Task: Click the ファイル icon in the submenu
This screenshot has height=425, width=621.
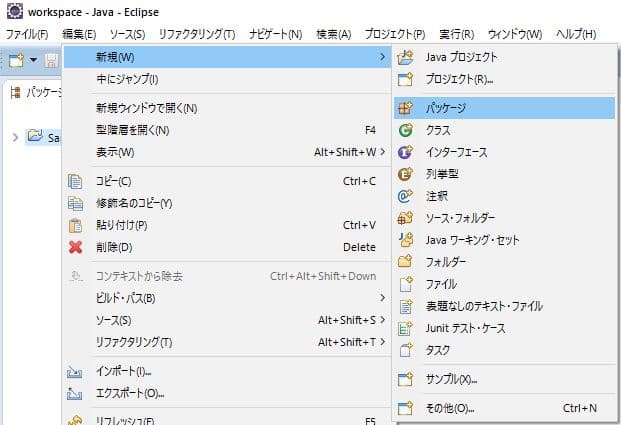Action: coord(405,284)
